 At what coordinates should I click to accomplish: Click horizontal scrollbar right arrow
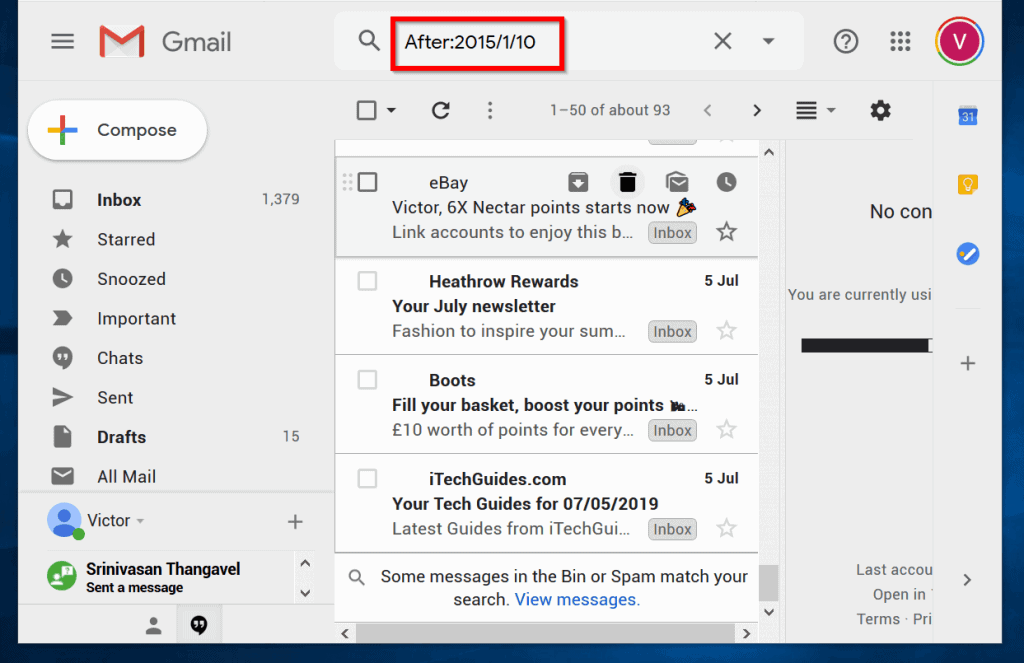(x=746, y=633)
